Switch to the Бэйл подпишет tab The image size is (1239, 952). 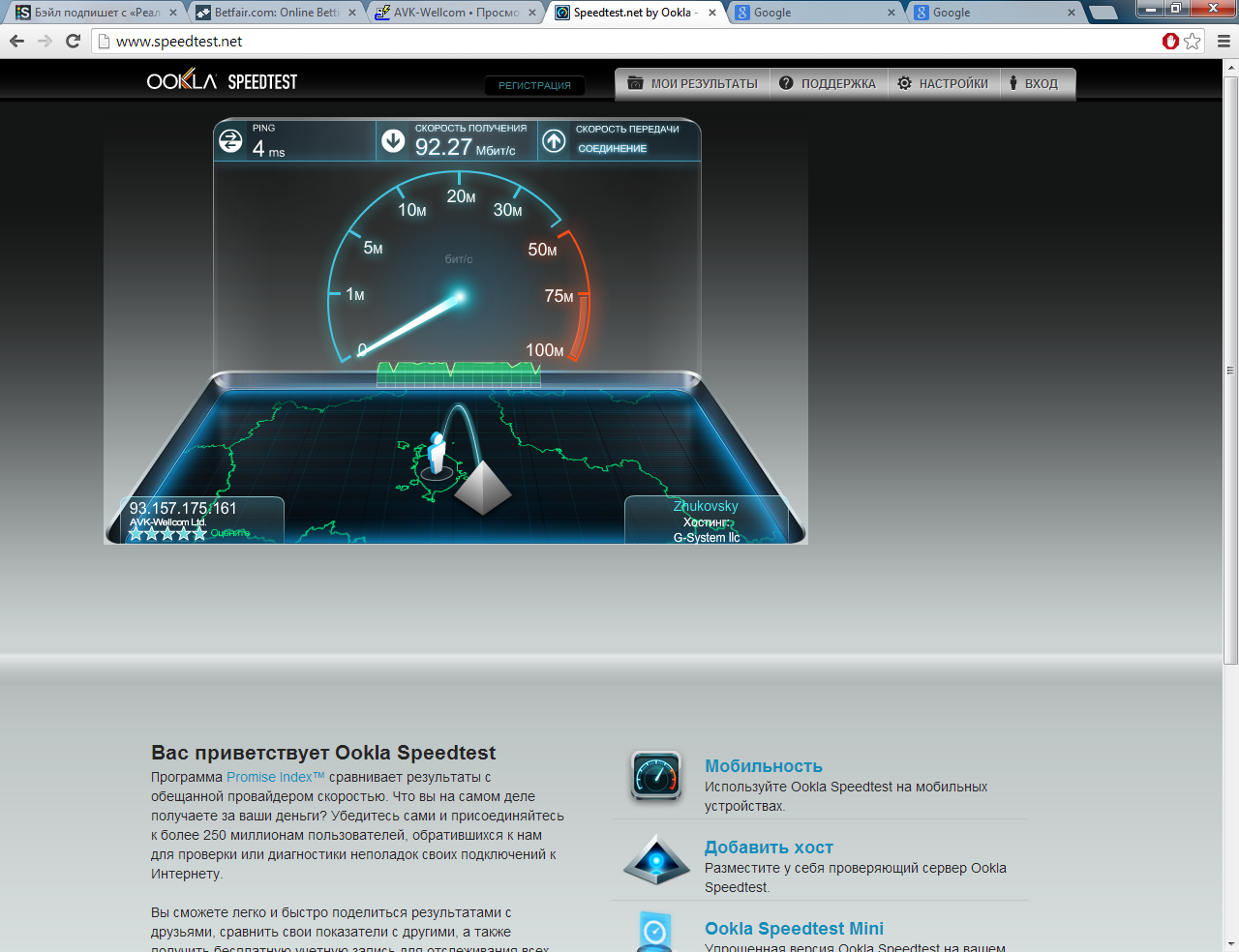tap(96, 13)
